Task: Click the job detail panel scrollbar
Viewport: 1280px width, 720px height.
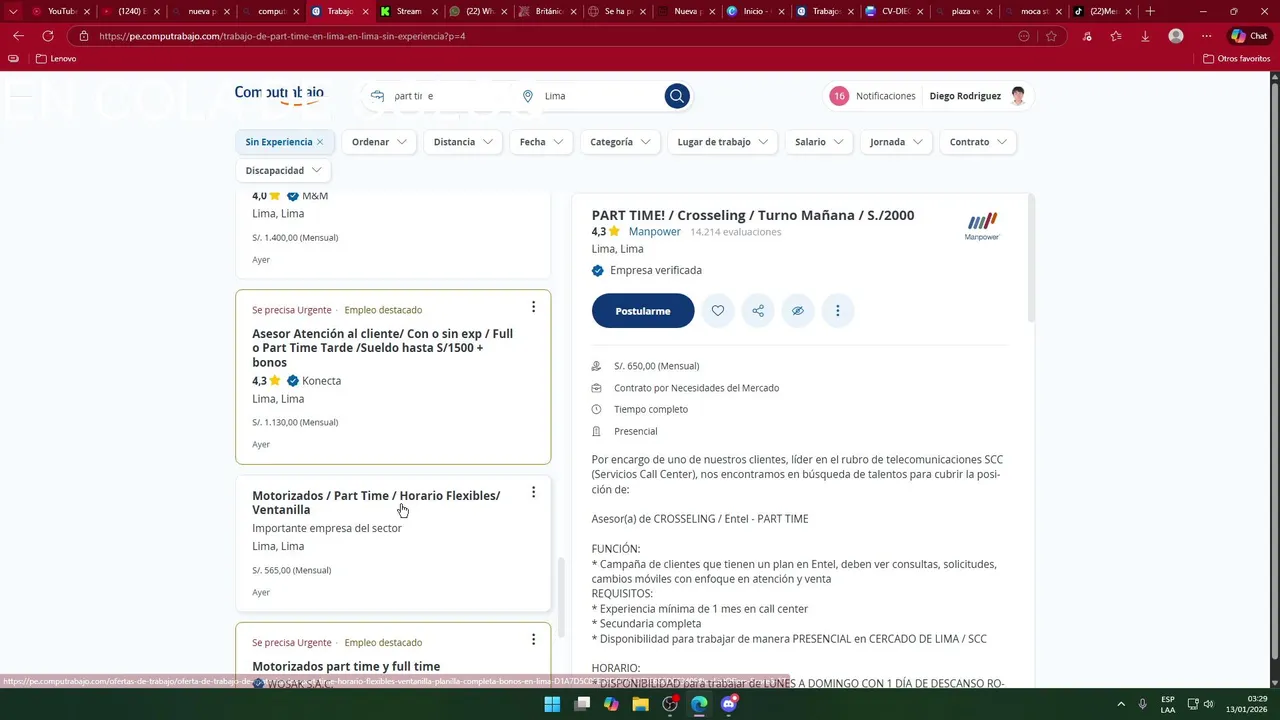Action: [x=1030, y=258]
